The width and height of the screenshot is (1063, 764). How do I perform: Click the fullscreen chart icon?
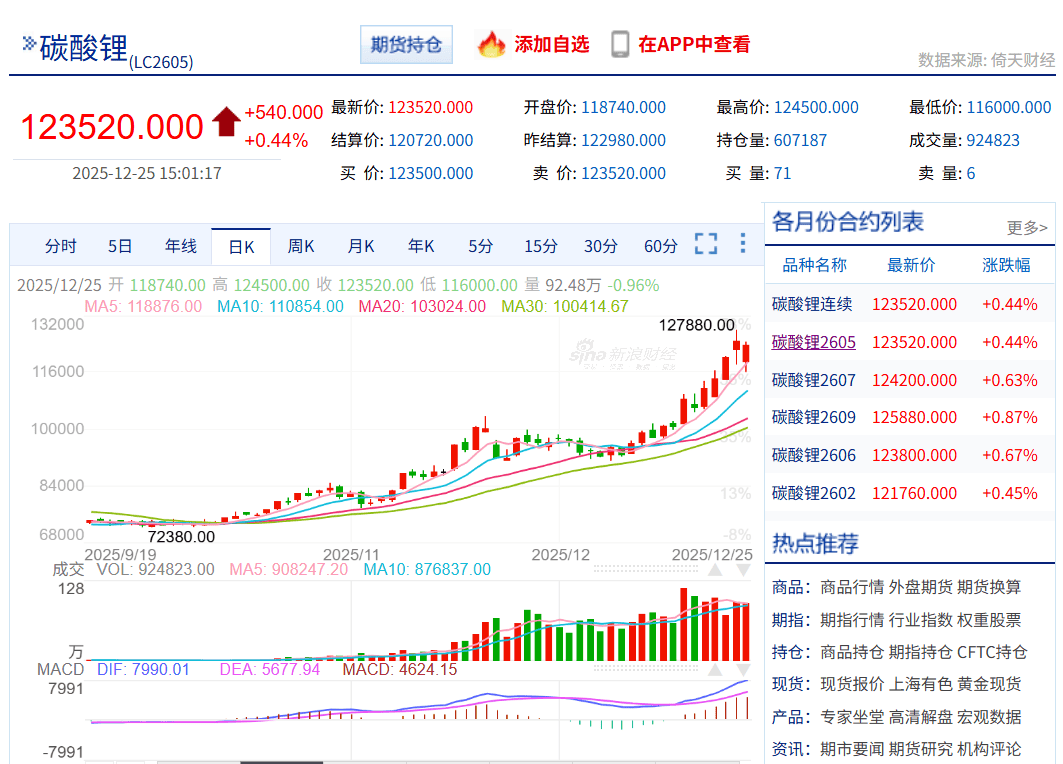(706, 244)
